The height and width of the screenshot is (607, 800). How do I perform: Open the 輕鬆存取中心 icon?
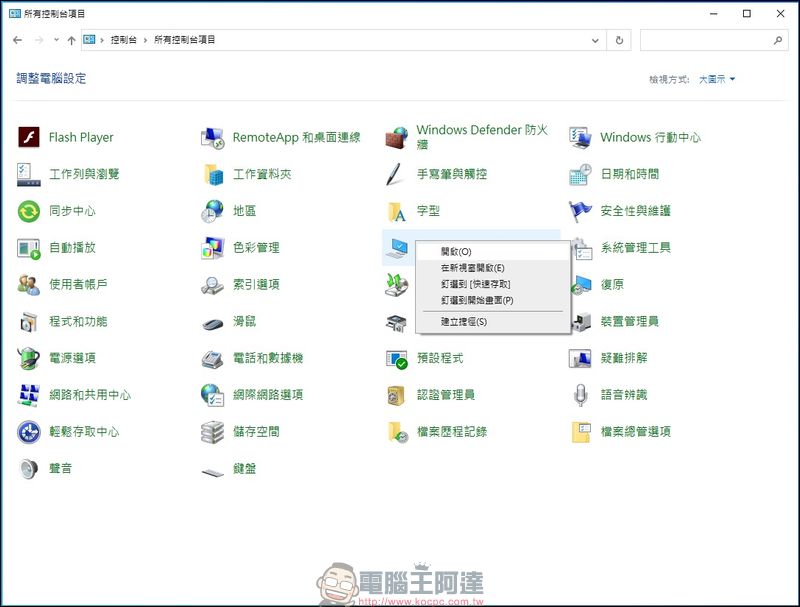[29, 432]
